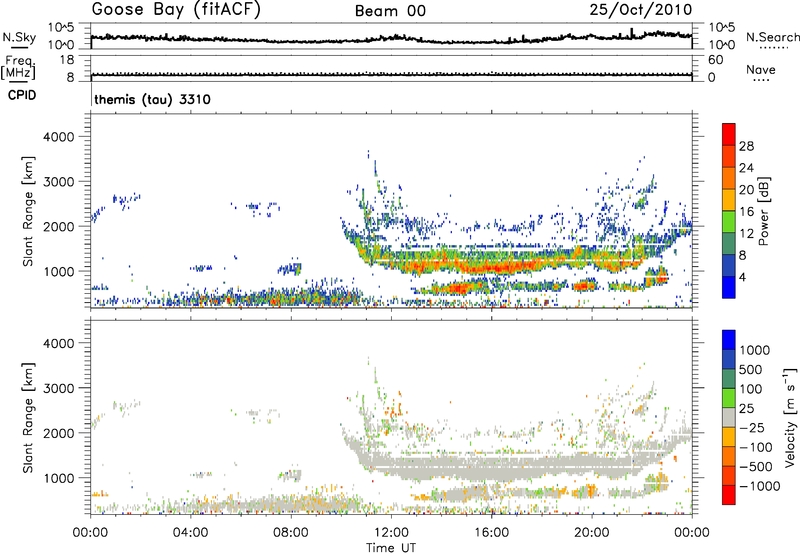Click the '28' label on Power colorbar

pyautogui.click(x=746, y=146)
